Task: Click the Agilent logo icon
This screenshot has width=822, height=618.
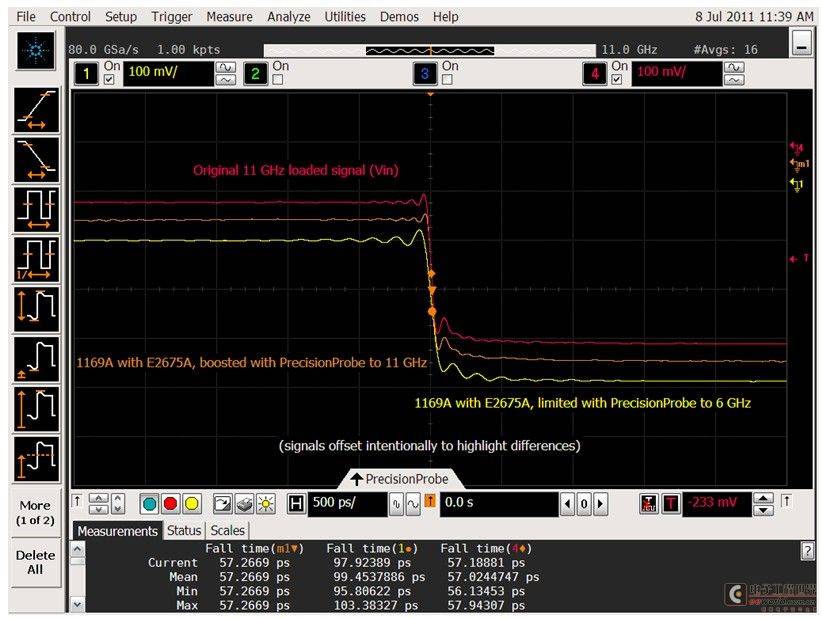Action: [36, 51]
